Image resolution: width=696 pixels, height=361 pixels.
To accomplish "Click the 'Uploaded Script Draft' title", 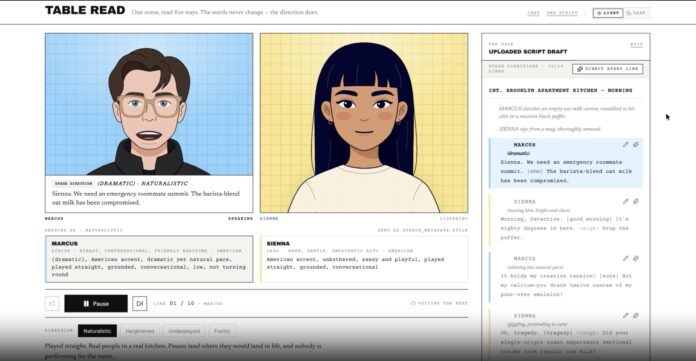I will [528, 52].
